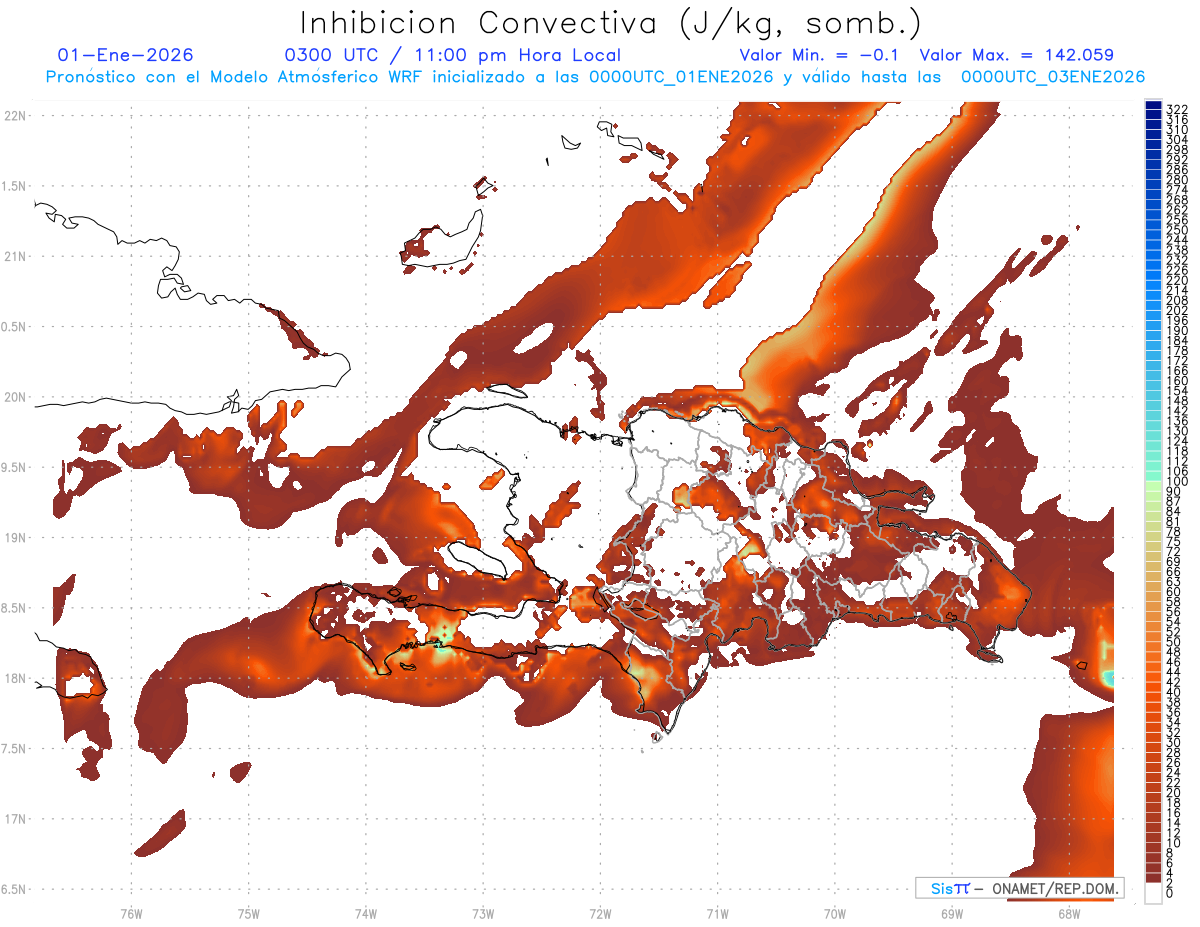Click the "70W" longitude label

click(835, 913)
